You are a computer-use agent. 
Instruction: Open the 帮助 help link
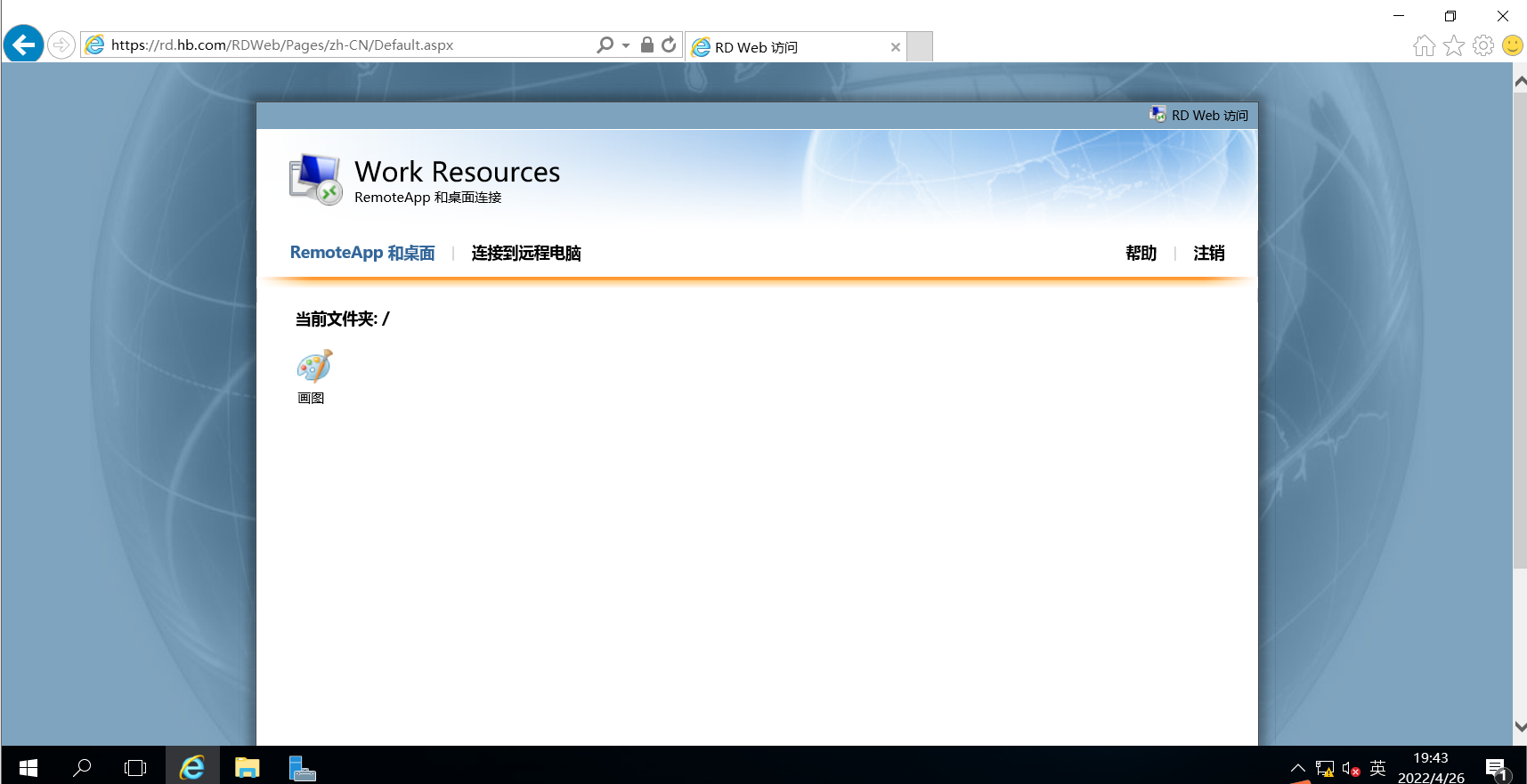coord(1141,254)
